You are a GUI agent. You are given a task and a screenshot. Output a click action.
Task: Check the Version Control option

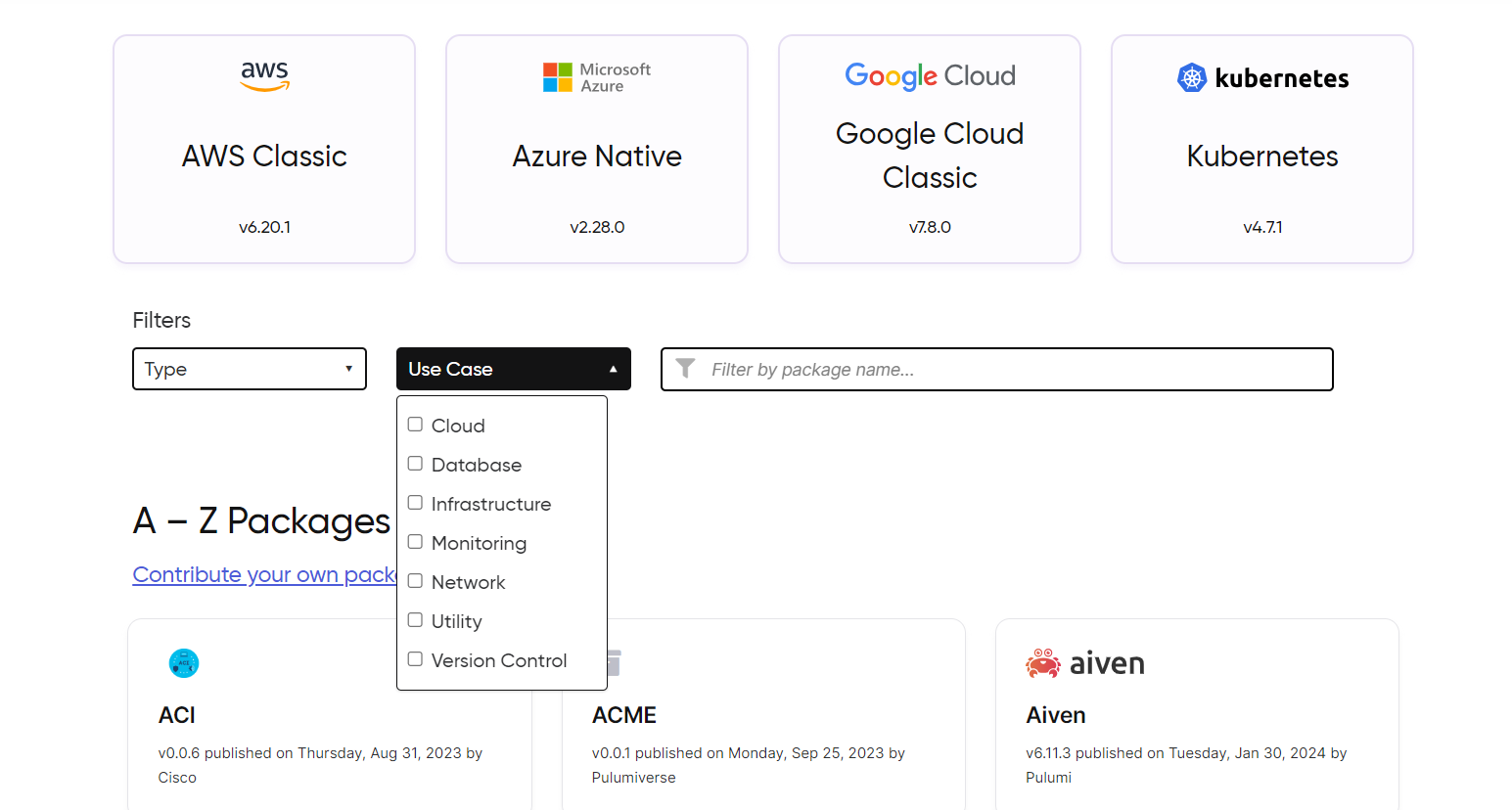[415, 658]
